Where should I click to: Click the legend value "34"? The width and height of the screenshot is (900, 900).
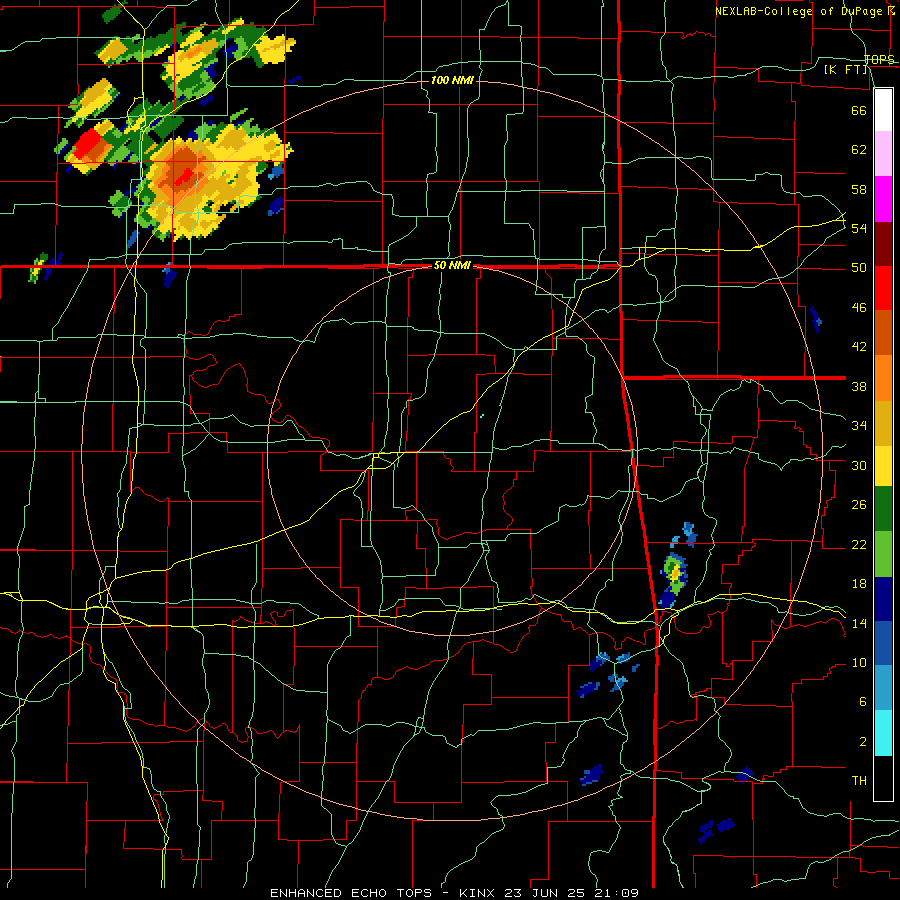click(x=859, y=426)
